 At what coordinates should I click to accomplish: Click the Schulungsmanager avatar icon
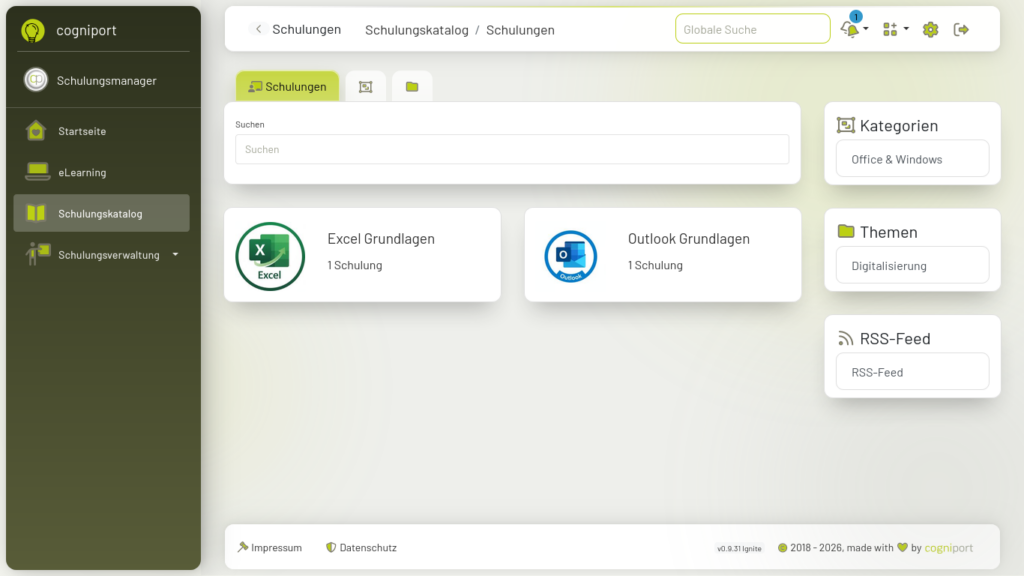coord(36,80)
